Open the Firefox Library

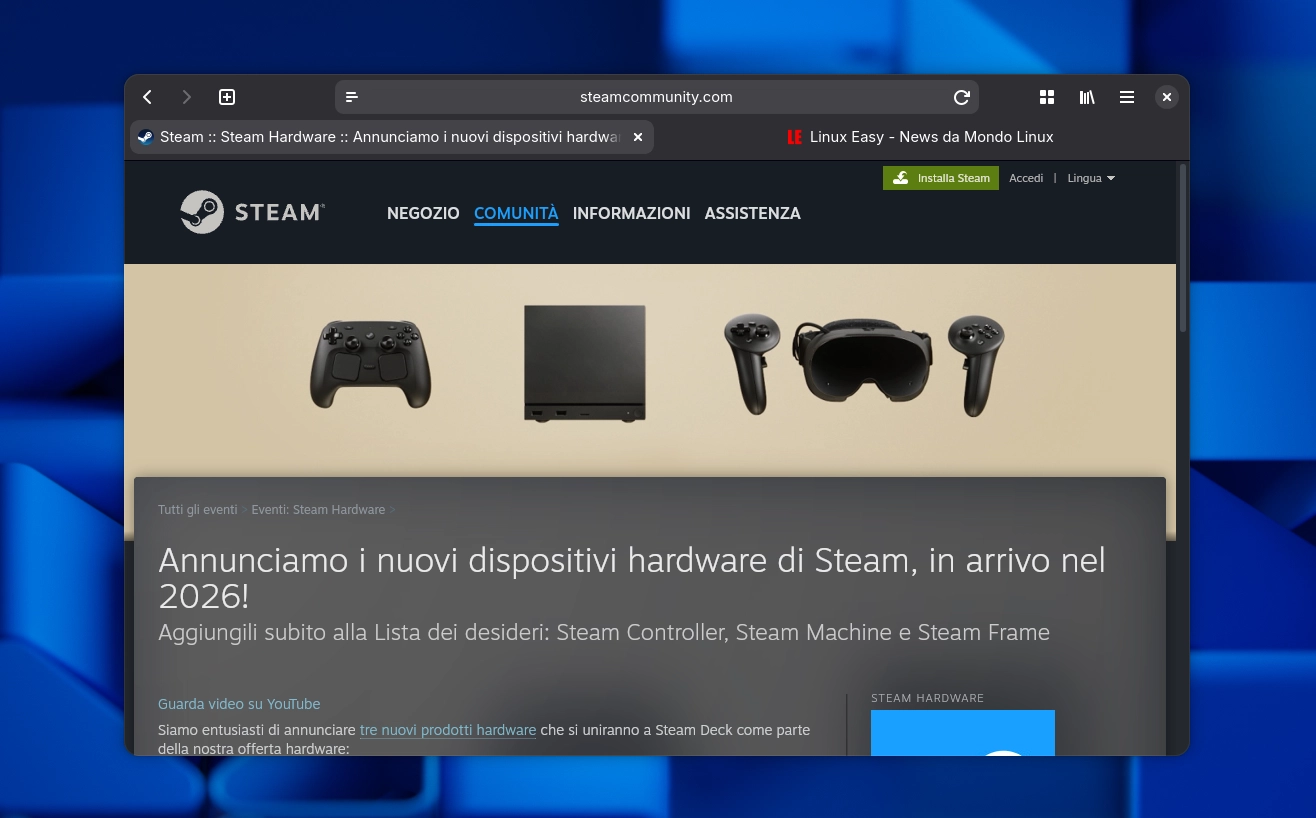click(x=1087, y=97)
